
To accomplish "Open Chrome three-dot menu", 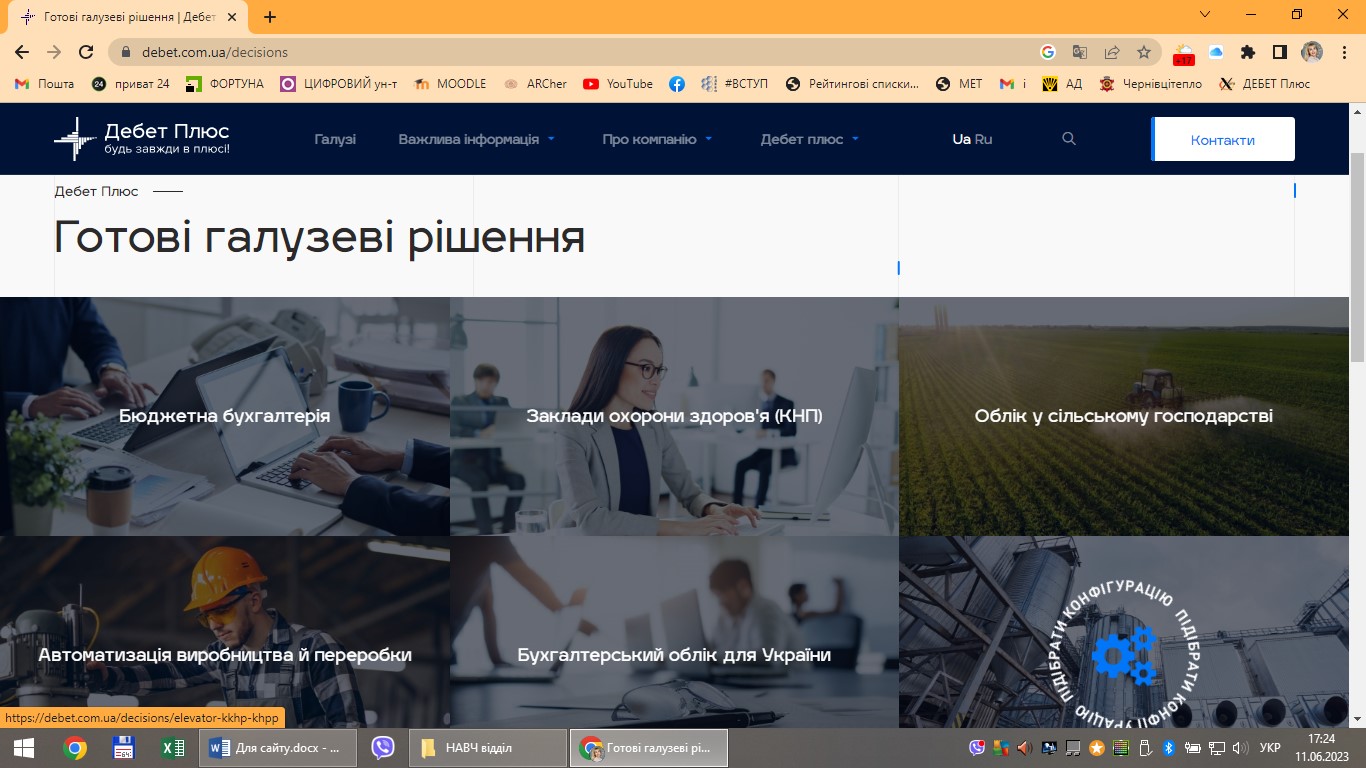I will tap(1345, 52).
